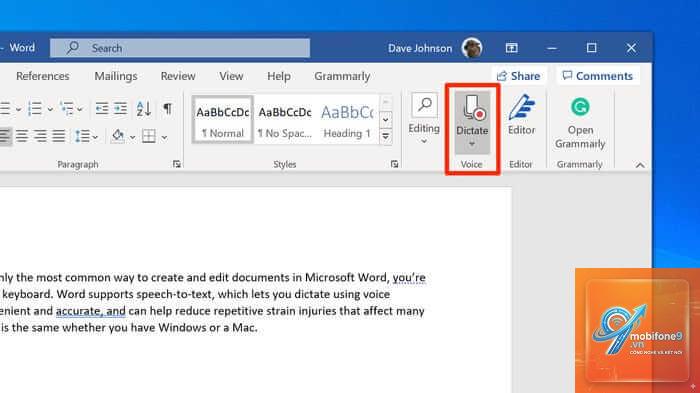The height and width of the screenshot is (393, 700).
Task: Center align the paragraph
Action: (22, 136)
